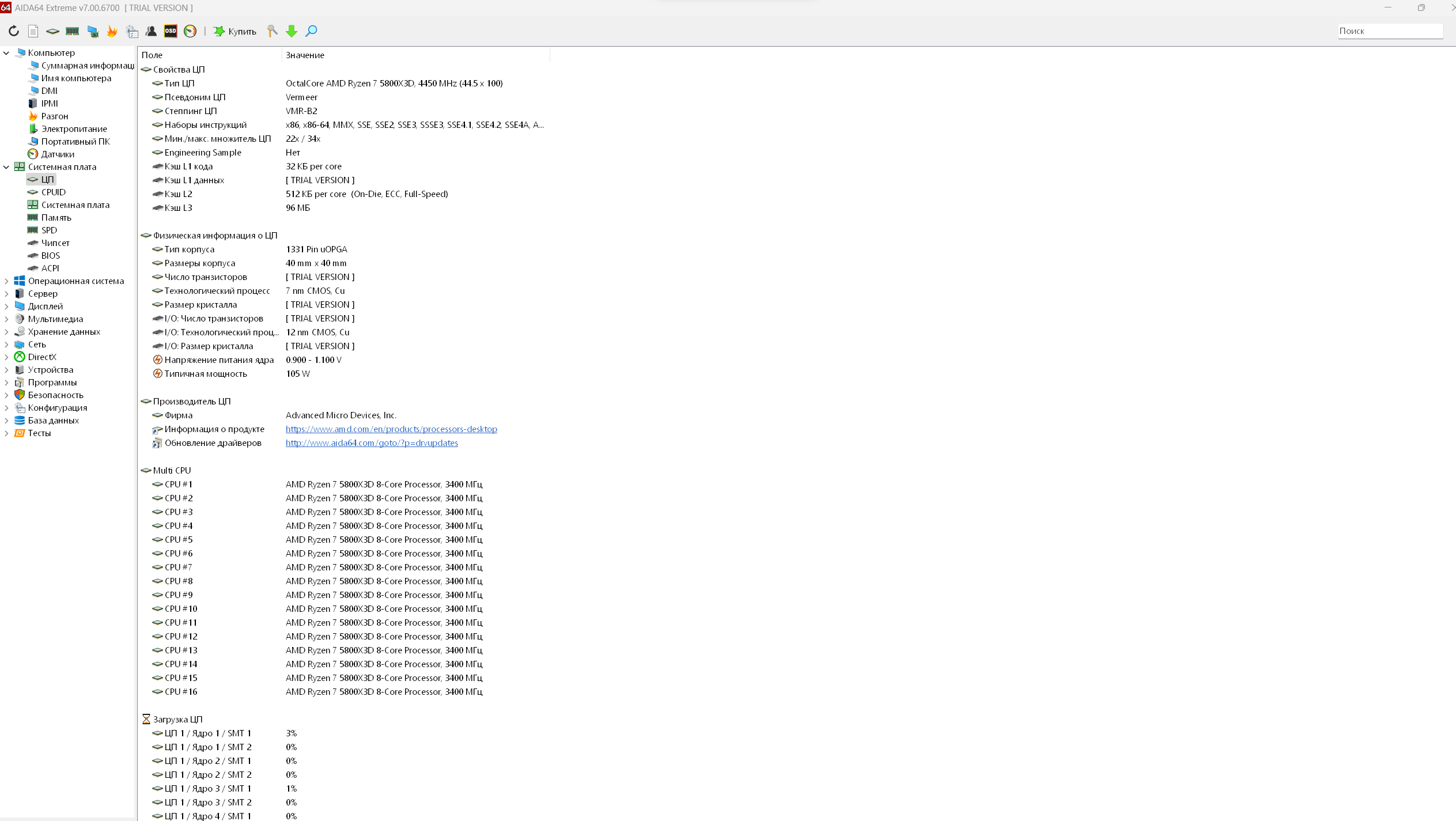This screenshot has height=821, width=1456.
Task: Select the Наборы инструкций row
Action: pos(345,124)
